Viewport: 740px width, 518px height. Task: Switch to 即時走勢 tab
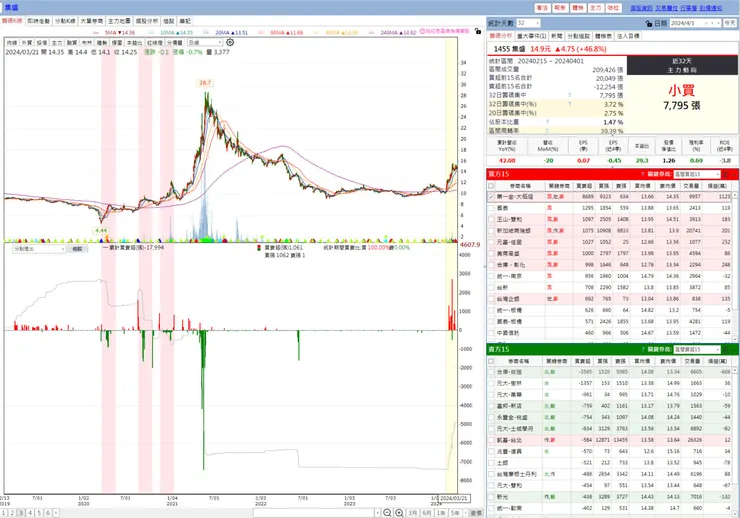coord(39,21)
